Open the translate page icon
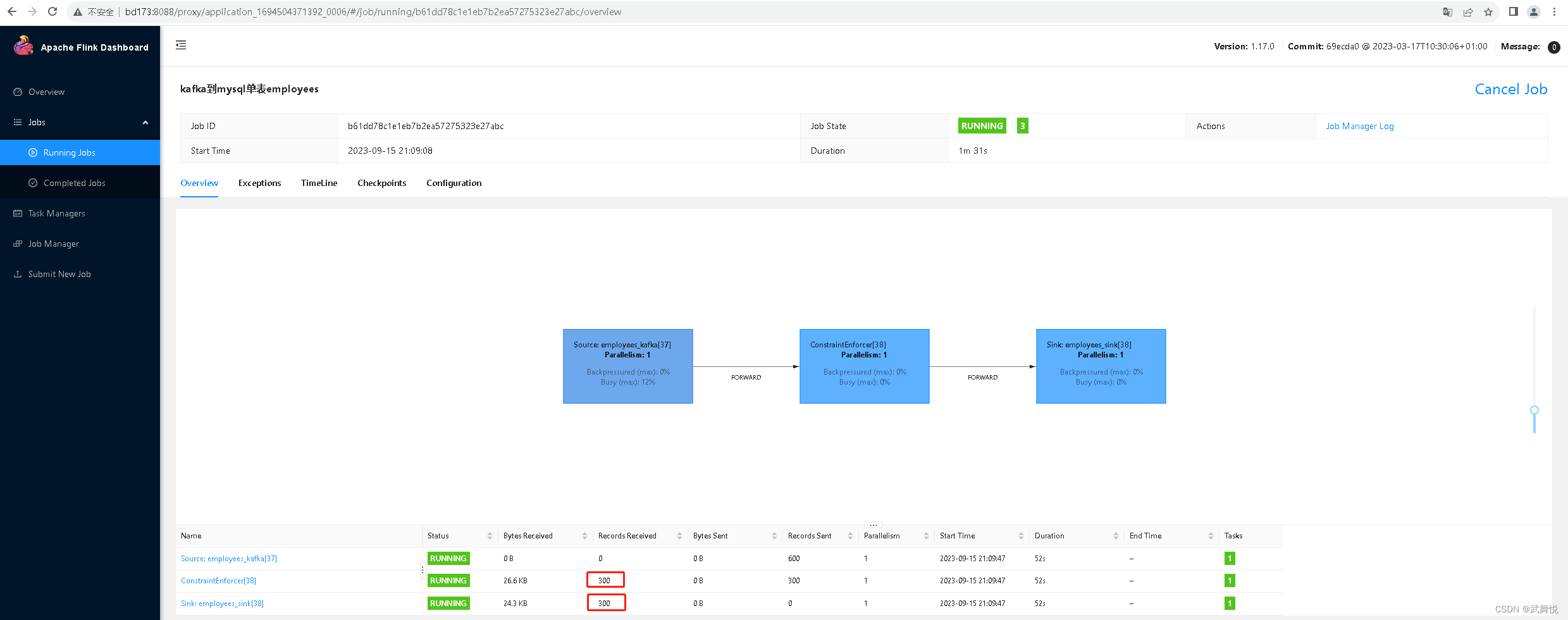The width and height of the screenshot is (1568, 620). pyautogui.click(x=1447, y=12)
